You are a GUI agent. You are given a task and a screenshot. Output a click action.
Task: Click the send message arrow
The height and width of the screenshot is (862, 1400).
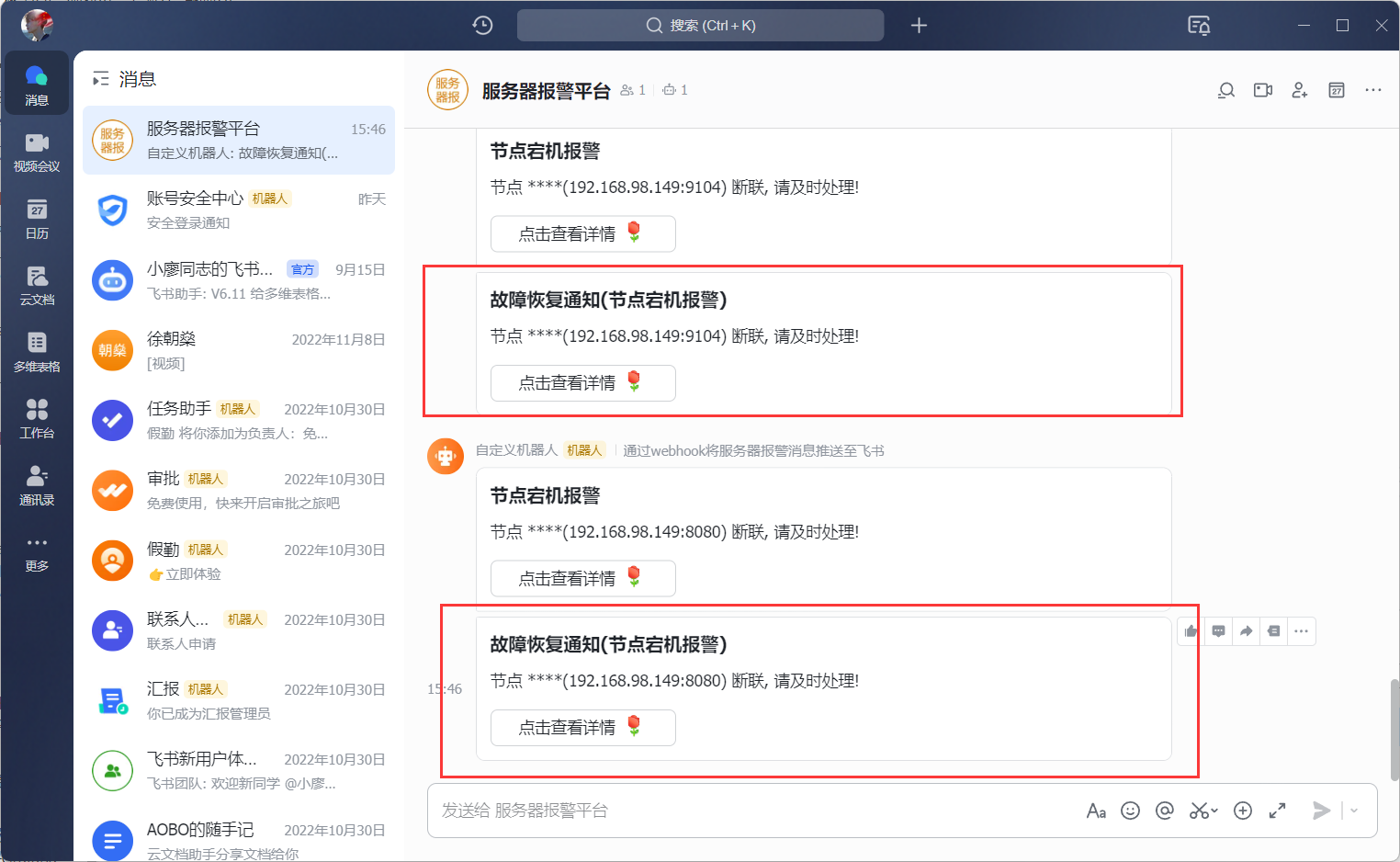1321,811
